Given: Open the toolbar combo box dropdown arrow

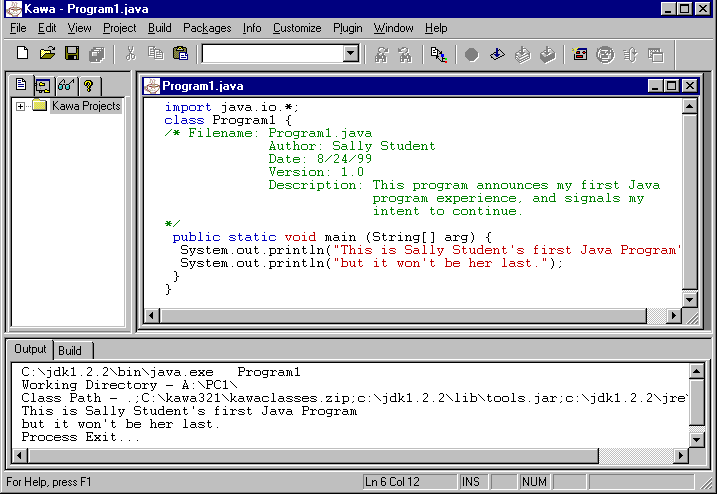Looking at the screenshot, I should point(351,54).
